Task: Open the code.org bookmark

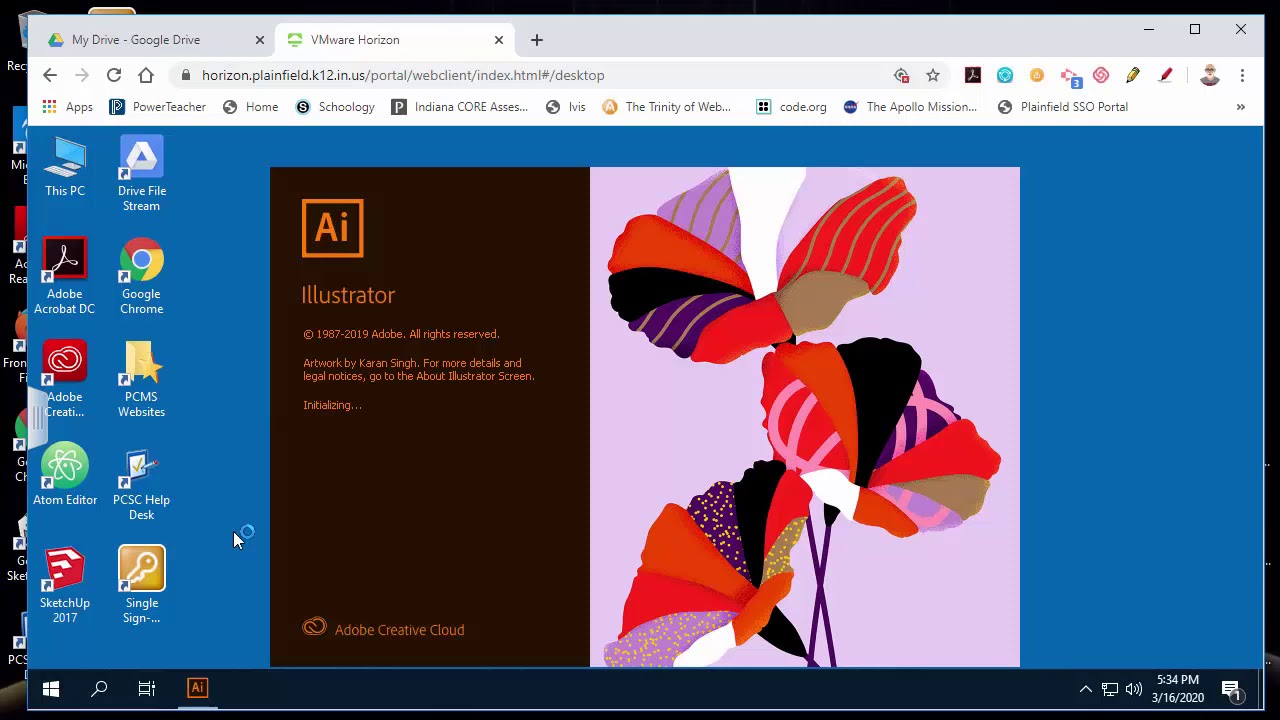Action: click(x=791, y=107)
